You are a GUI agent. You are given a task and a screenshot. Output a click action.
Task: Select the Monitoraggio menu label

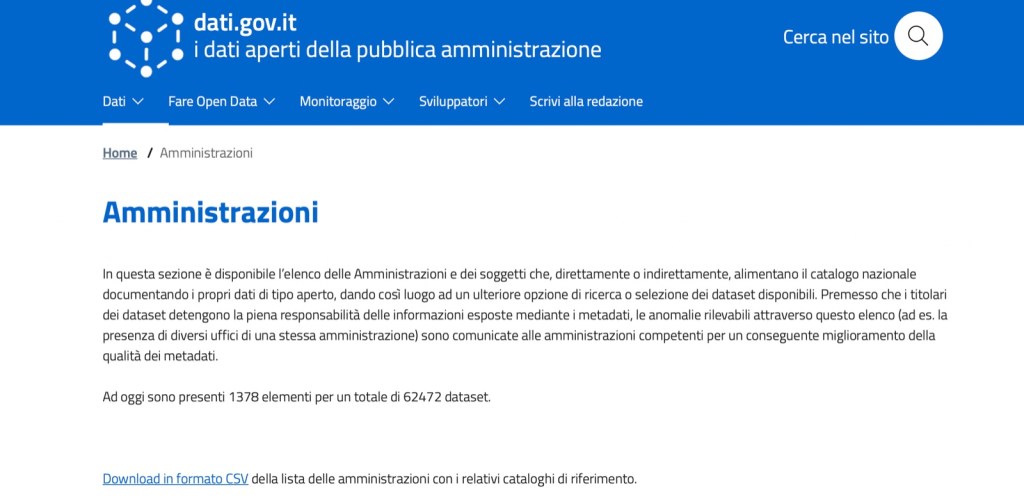click(338, 101)
